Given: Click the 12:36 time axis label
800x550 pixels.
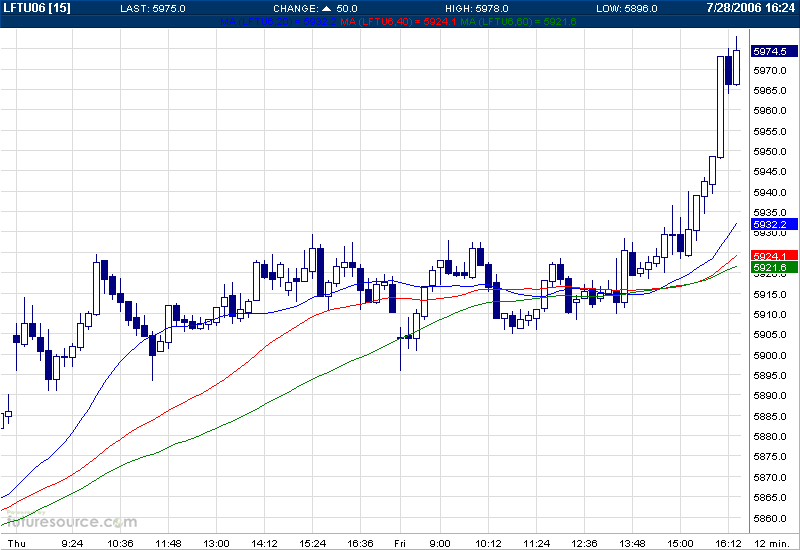Looking at the screenshot, I should pyautogui.click(x=584, y=543).
